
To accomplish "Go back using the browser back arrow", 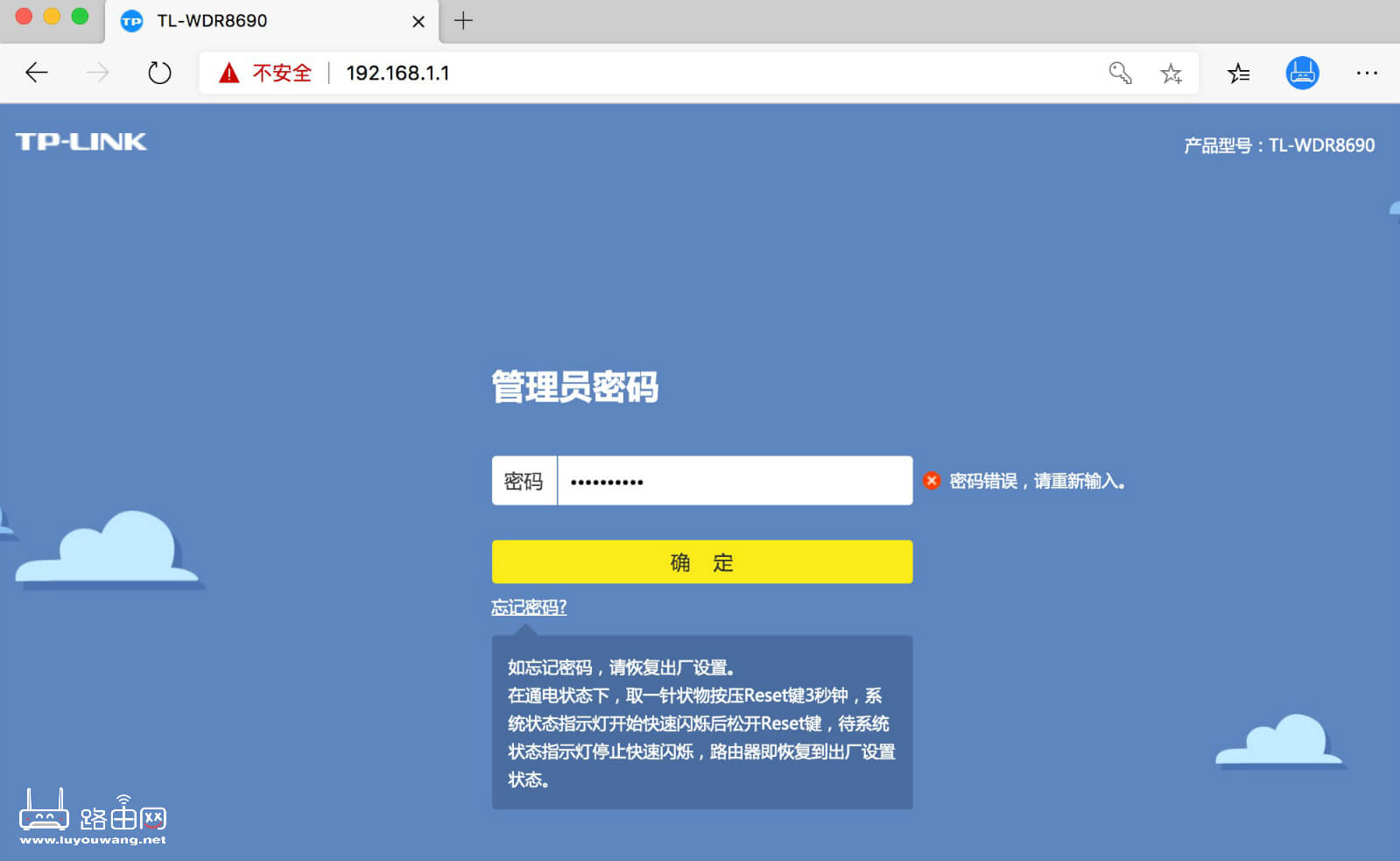I will point(37,73).
